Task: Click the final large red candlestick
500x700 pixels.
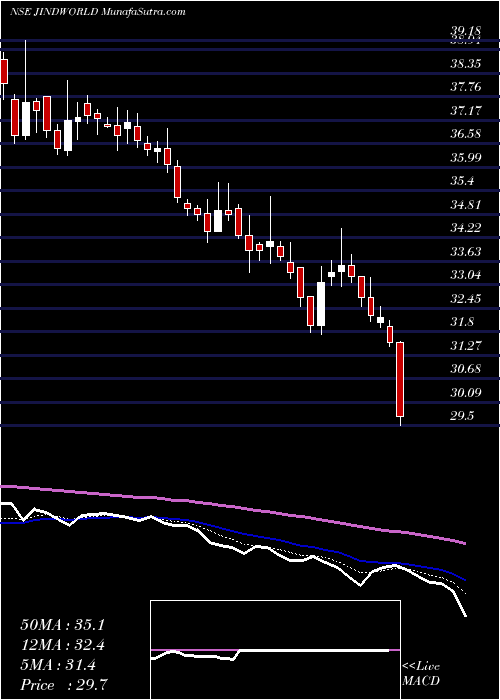Action: click(x=400, y=379)
